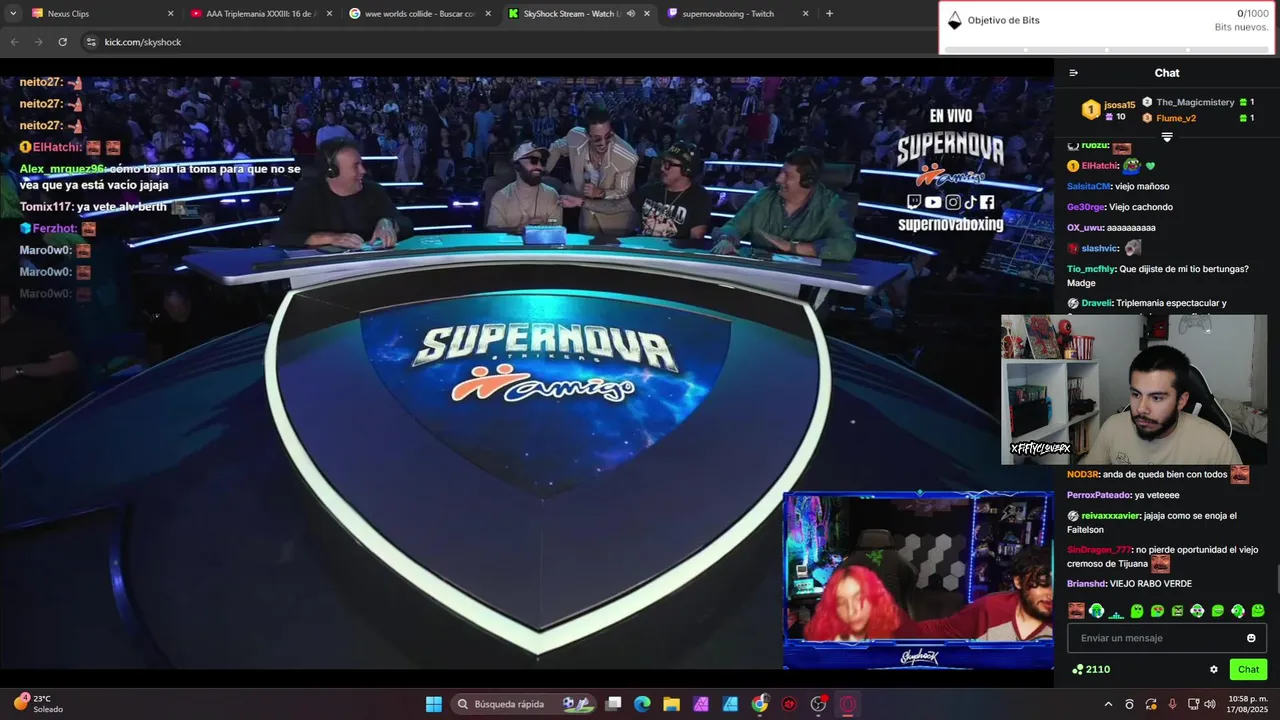Screen dimensions: 1280x720
Task: Switch to AAA Triplemania XXXIII tab
Action: pyautogui.click(x=262, y=14)
